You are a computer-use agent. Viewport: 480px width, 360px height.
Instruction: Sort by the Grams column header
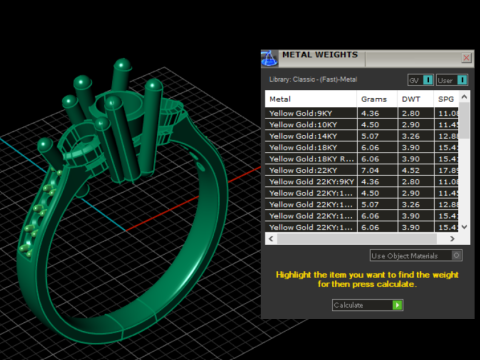point(377,99)
